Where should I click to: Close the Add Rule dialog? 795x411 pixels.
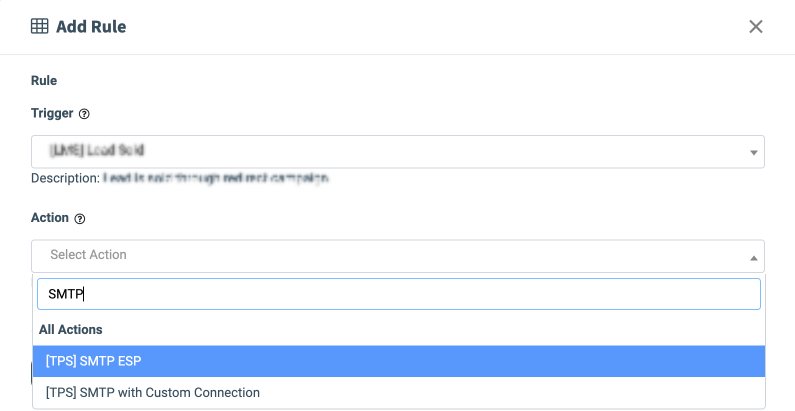click(756, 27)
